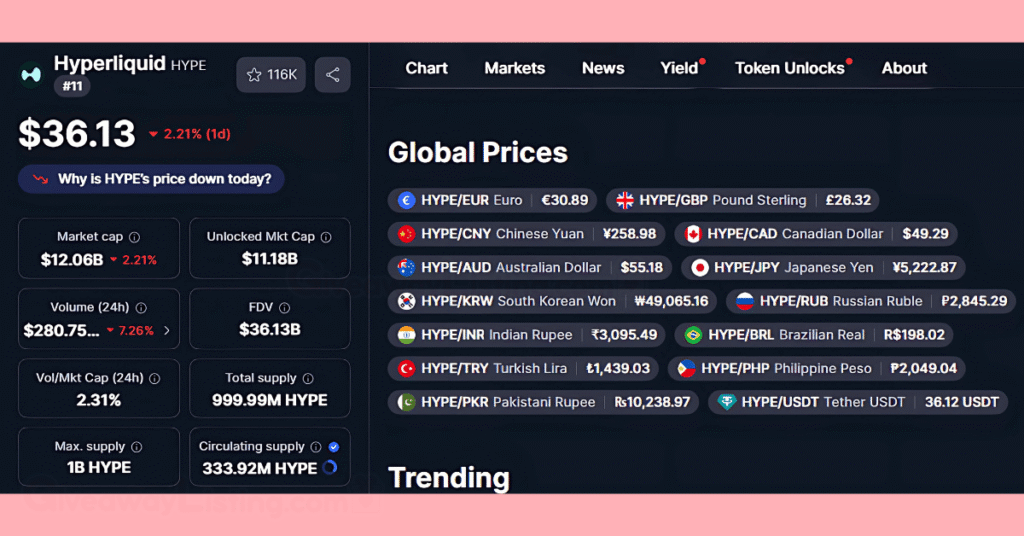Screen dimensions: 1024x536
Task: Click the 2.31% Vol/Mkt Cap value
Action: (99, 400)
